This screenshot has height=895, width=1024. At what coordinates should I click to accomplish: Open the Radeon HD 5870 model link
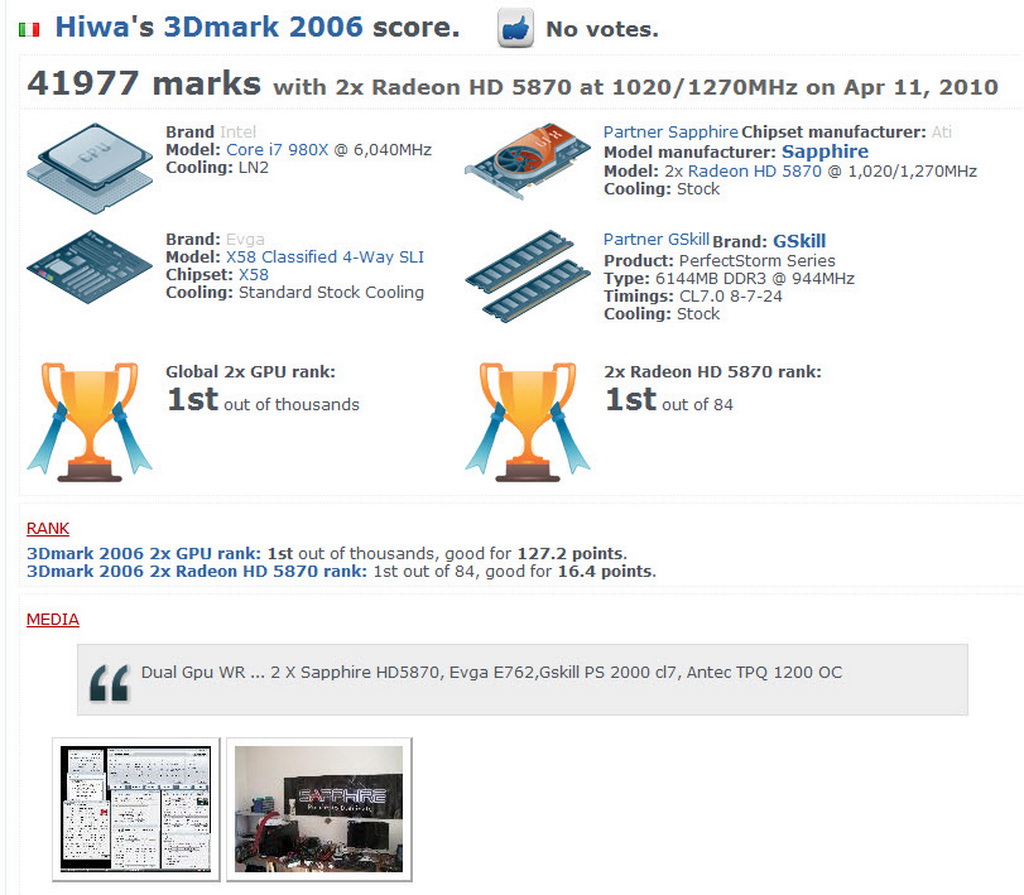point(754,171)
